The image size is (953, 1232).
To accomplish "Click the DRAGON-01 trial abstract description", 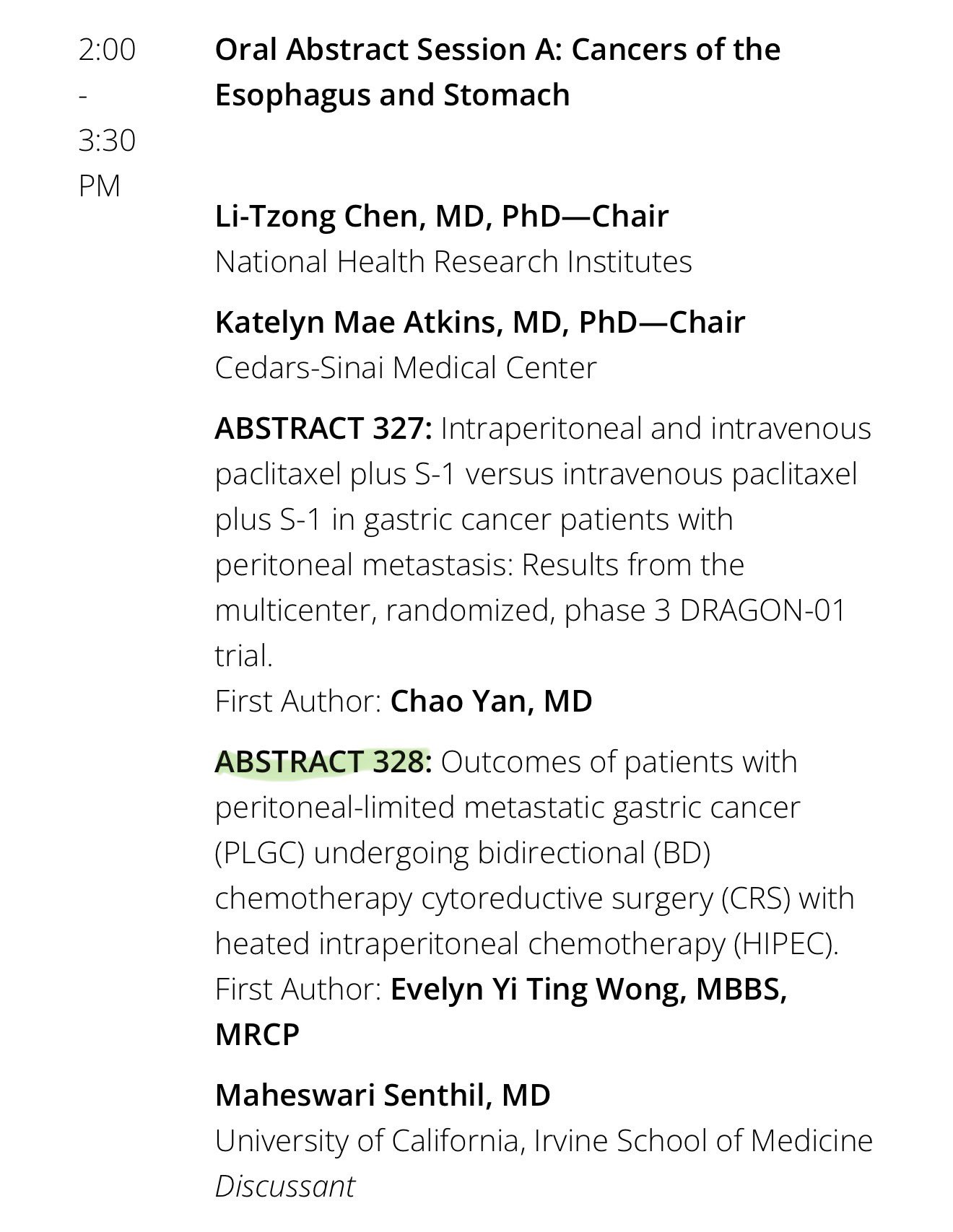I will (543, 541).
